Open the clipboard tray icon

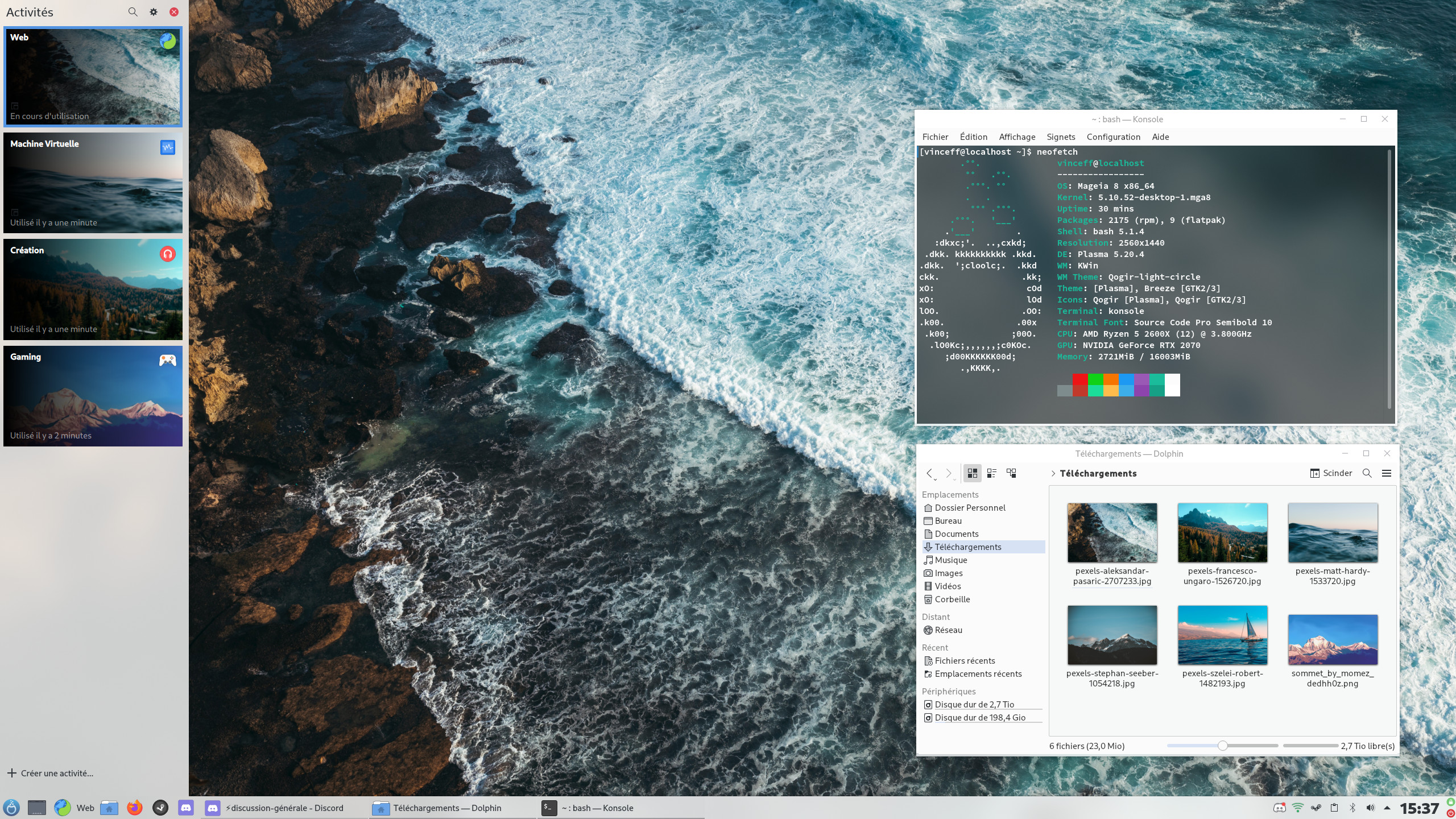pyautogui.click(x=1334, y=808)
